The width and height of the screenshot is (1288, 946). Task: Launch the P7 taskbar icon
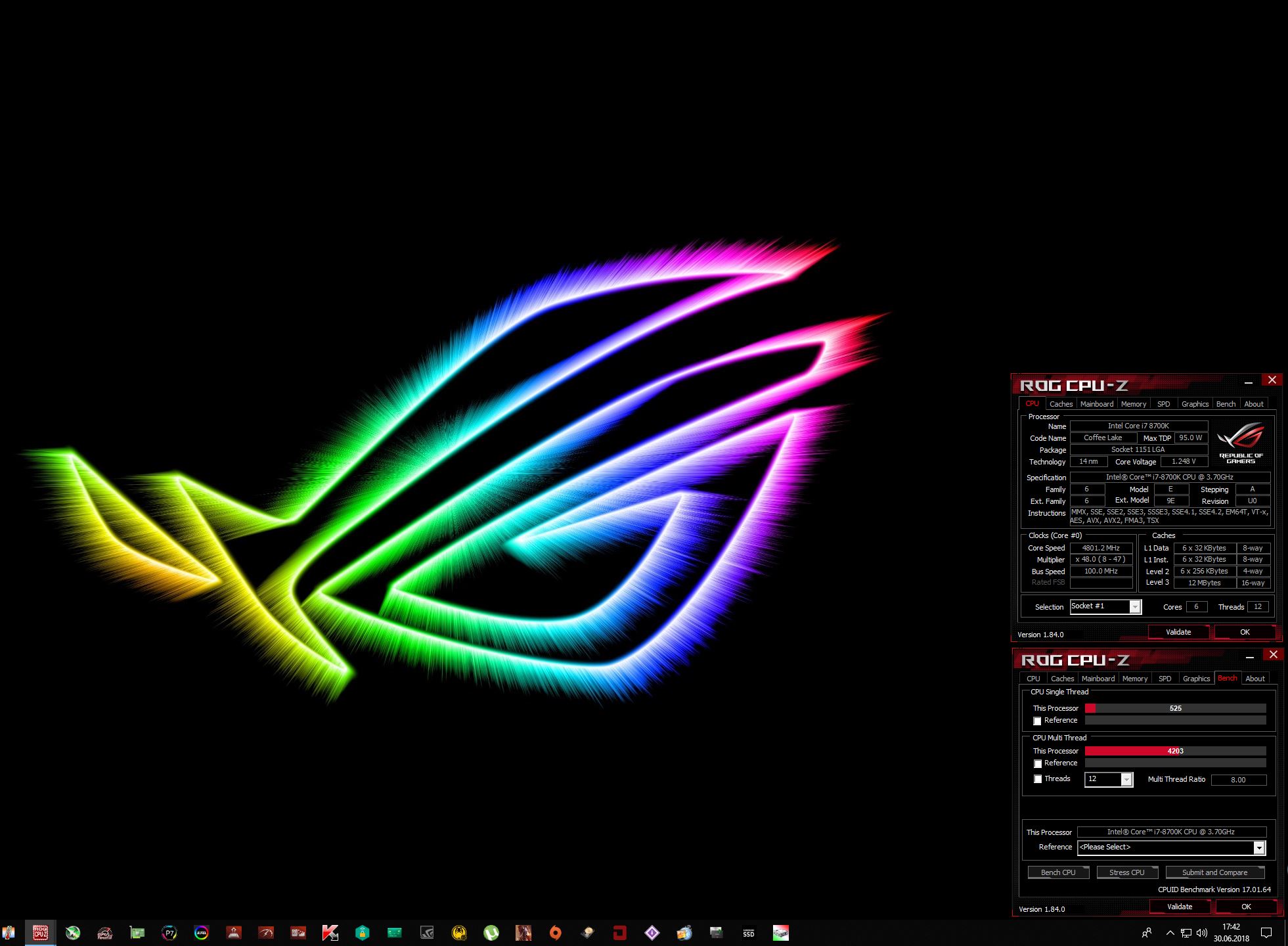click(169, 932)
